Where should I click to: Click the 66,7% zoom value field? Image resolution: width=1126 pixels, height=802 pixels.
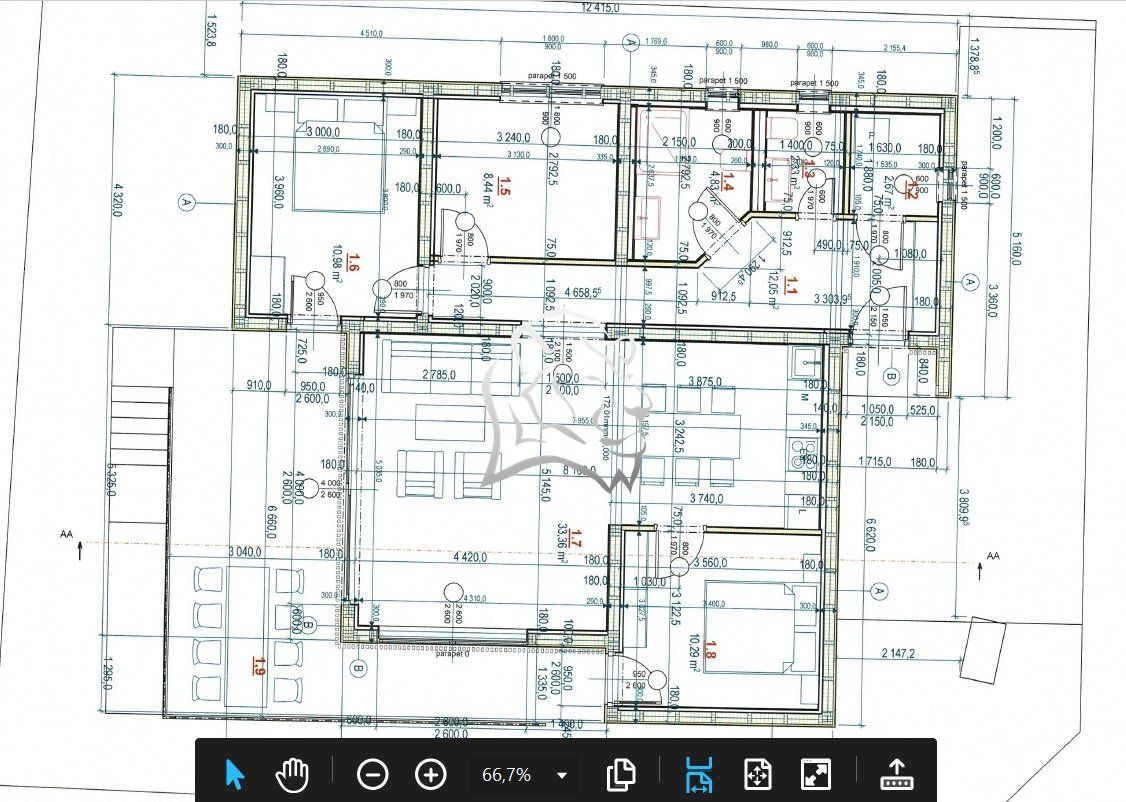(x=507, y=775)
